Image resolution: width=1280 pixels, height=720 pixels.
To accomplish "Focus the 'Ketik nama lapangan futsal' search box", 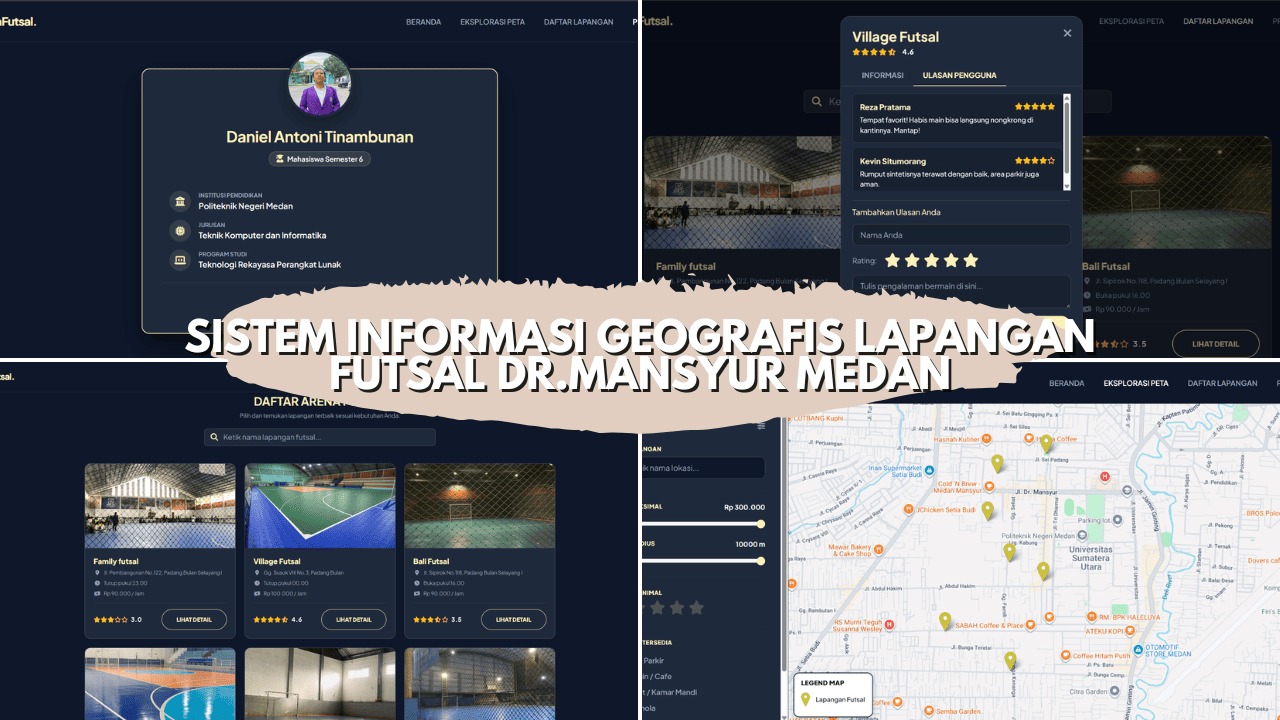I will pyautogui.click(x=320, y=437).
